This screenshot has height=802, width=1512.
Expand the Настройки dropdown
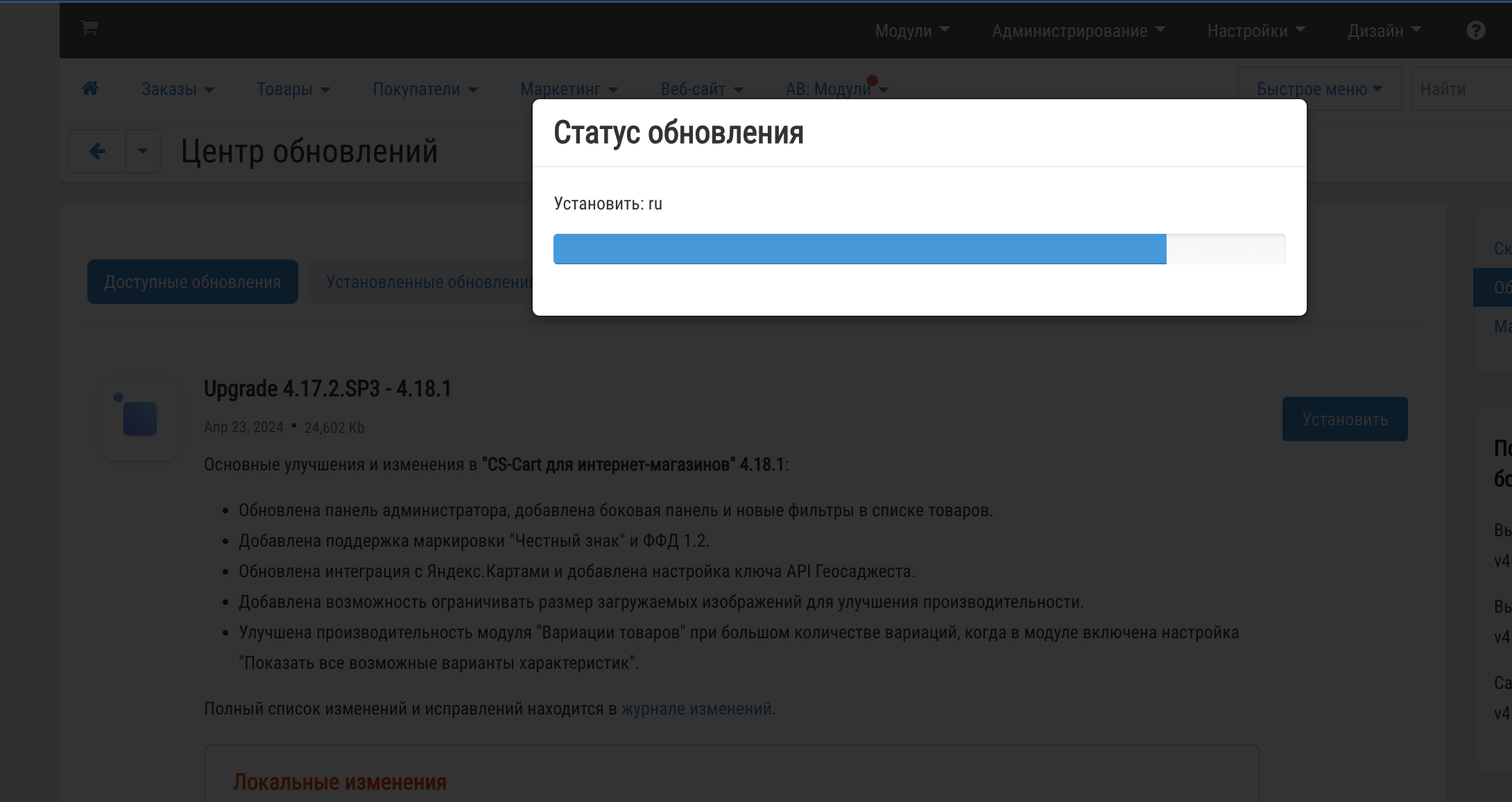click(x=1255, y=31)
